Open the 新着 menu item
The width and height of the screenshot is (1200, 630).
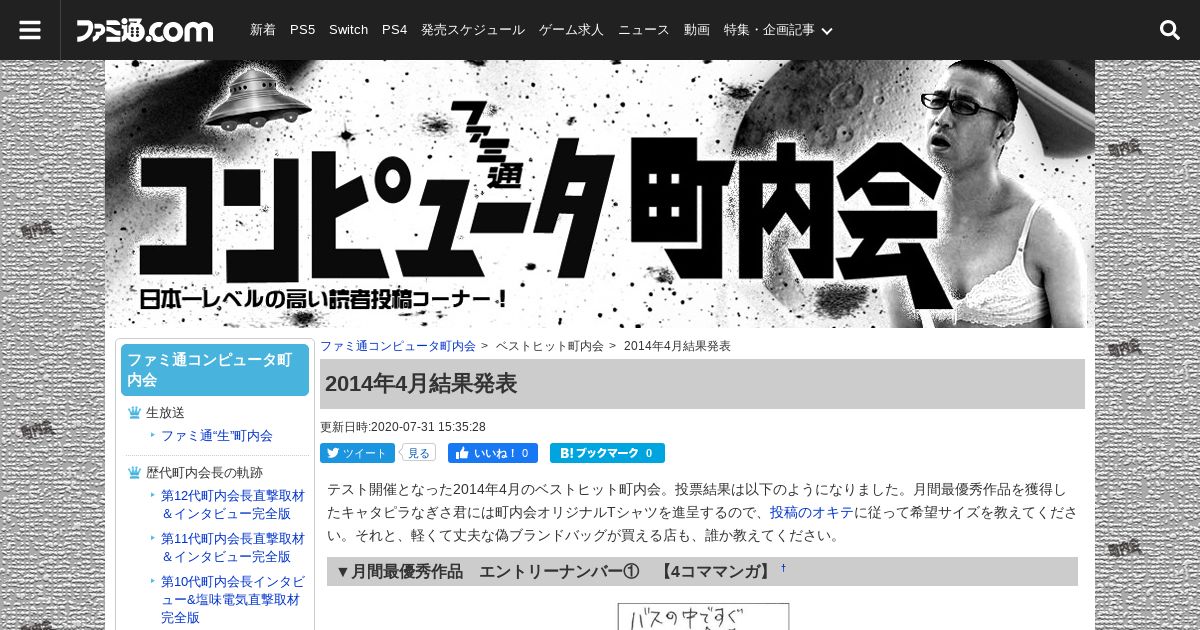(263, 30)
